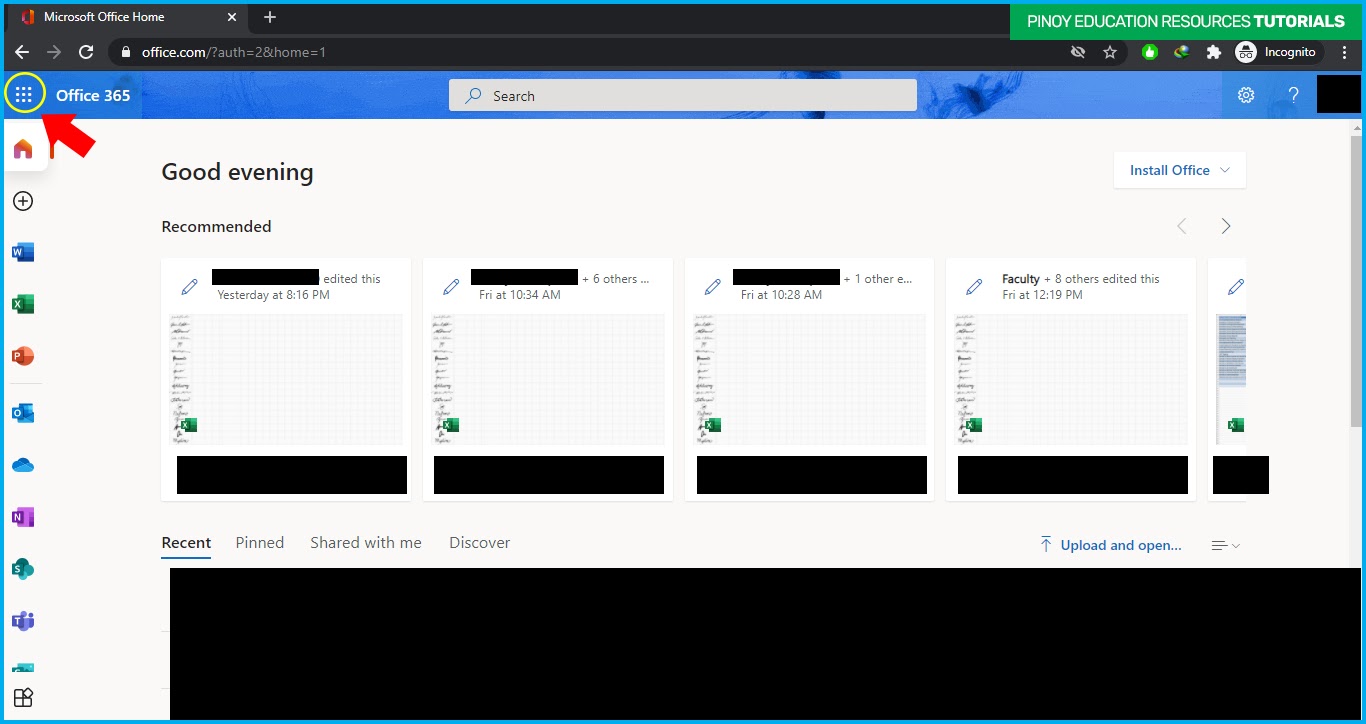Click in the Search box
1366x724 pixels.
[x=683, y=95]
